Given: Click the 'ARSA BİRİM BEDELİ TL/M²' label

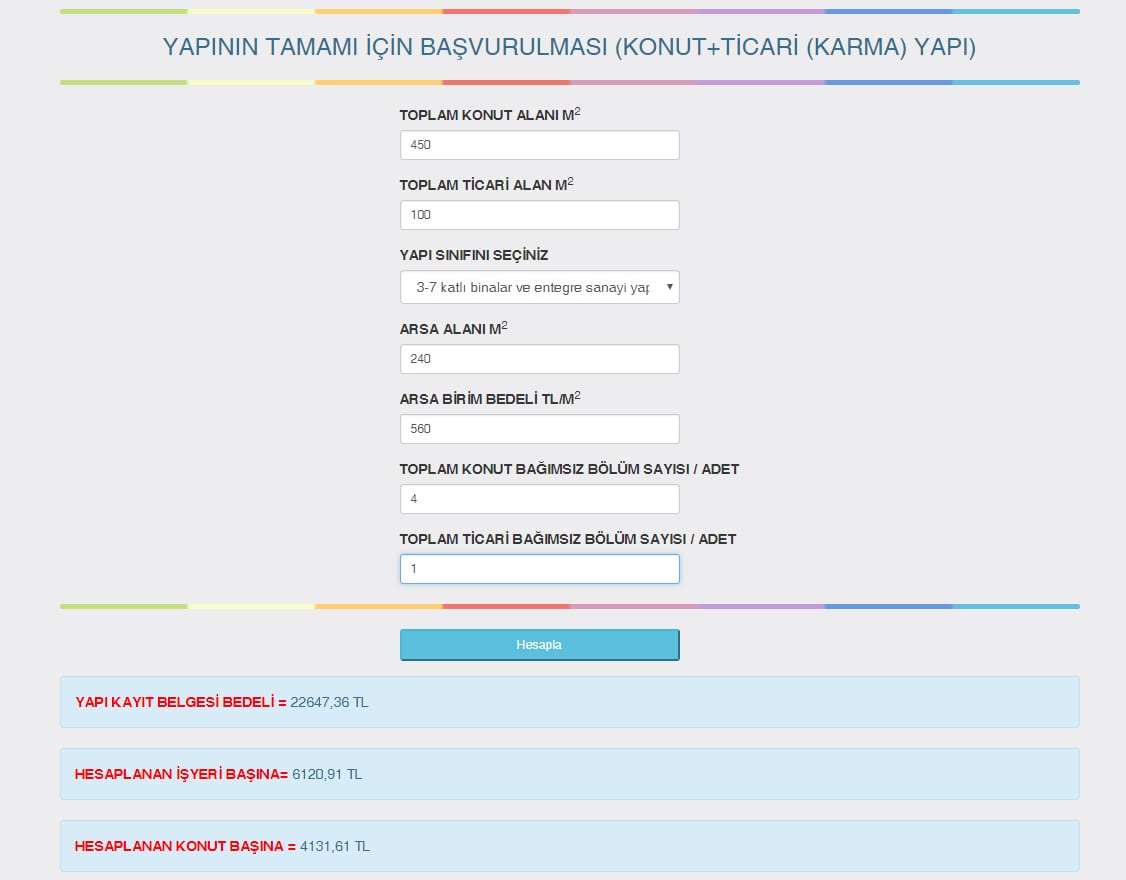Looking at the screenshot, I should pos(489,399).
